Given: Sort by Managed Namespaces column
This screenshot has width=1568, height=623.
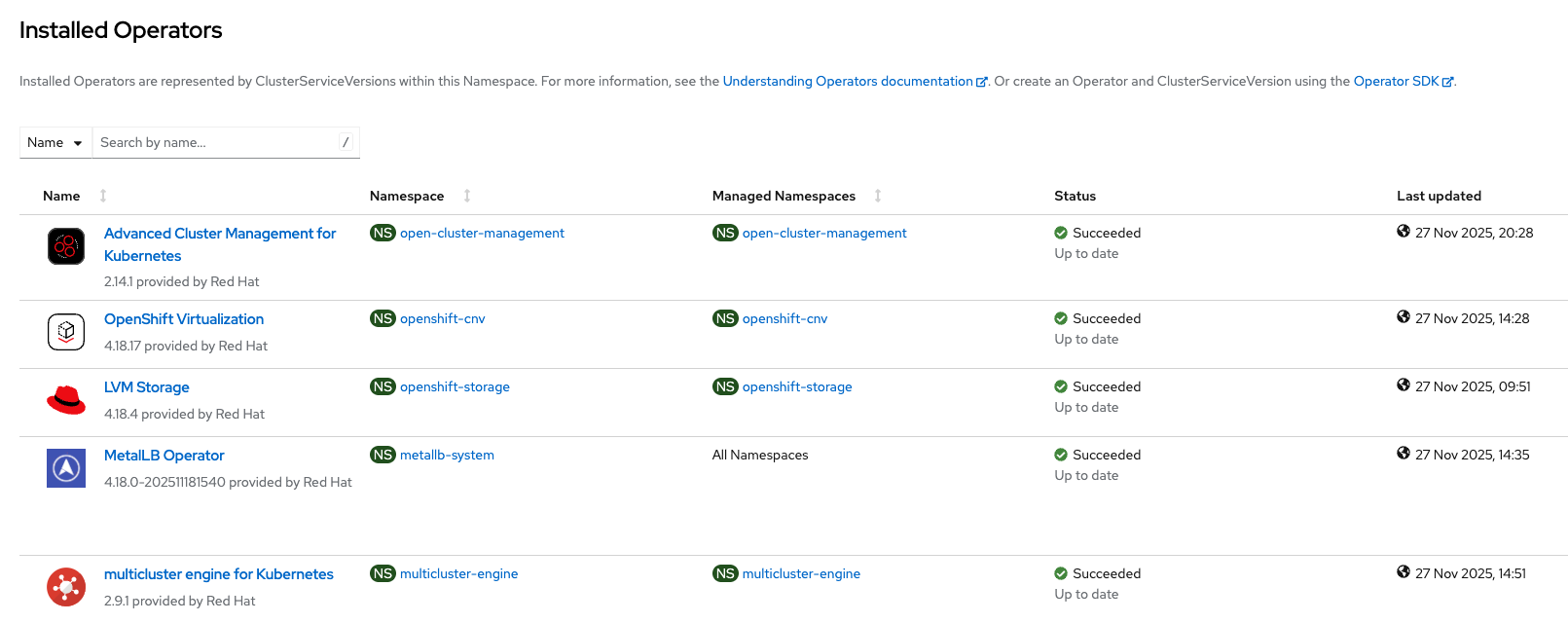Looking at the screenshot, I should tap(878, 196).
